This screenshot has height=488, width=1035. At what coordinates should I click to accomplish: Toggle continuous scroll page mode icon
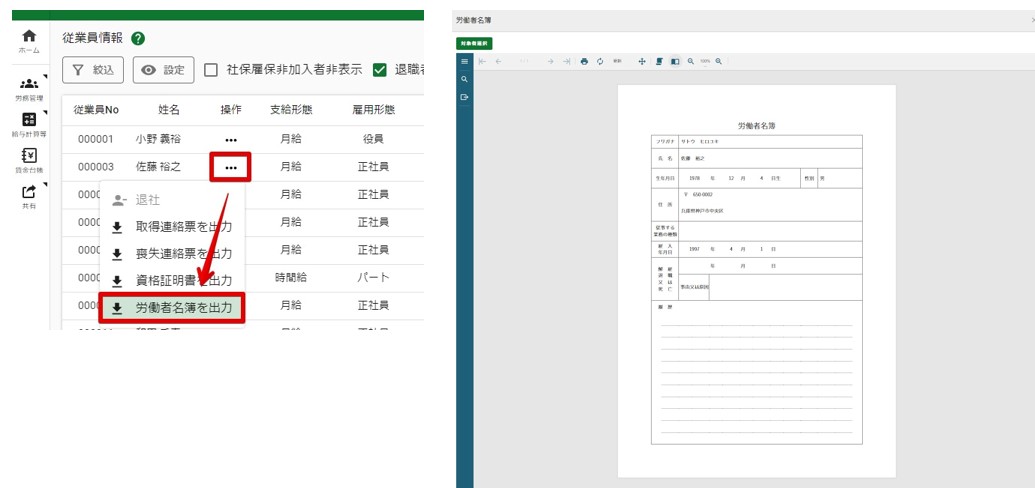[x=659, y=61]
